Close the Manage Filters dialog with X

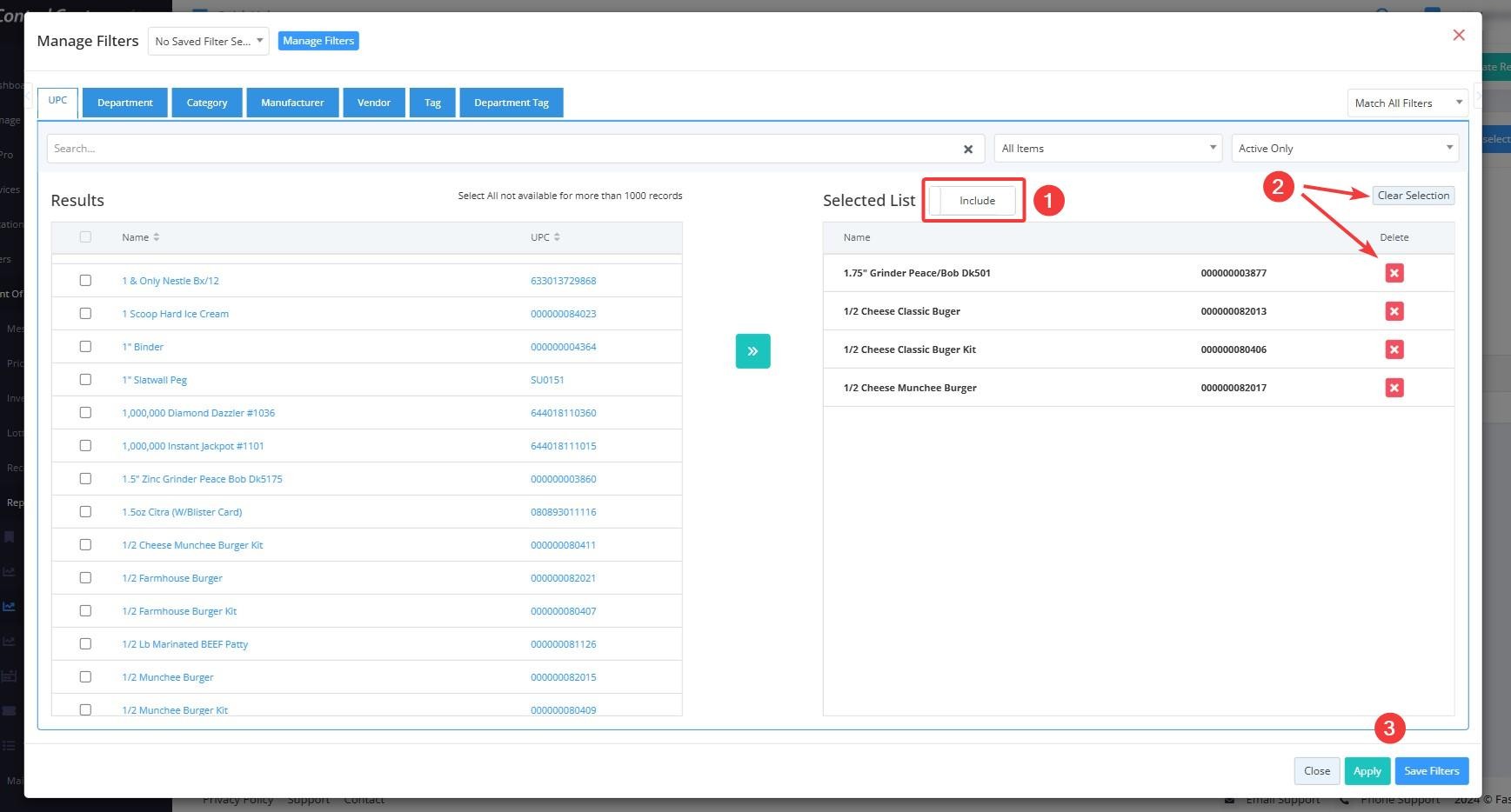pos(1459,35)
